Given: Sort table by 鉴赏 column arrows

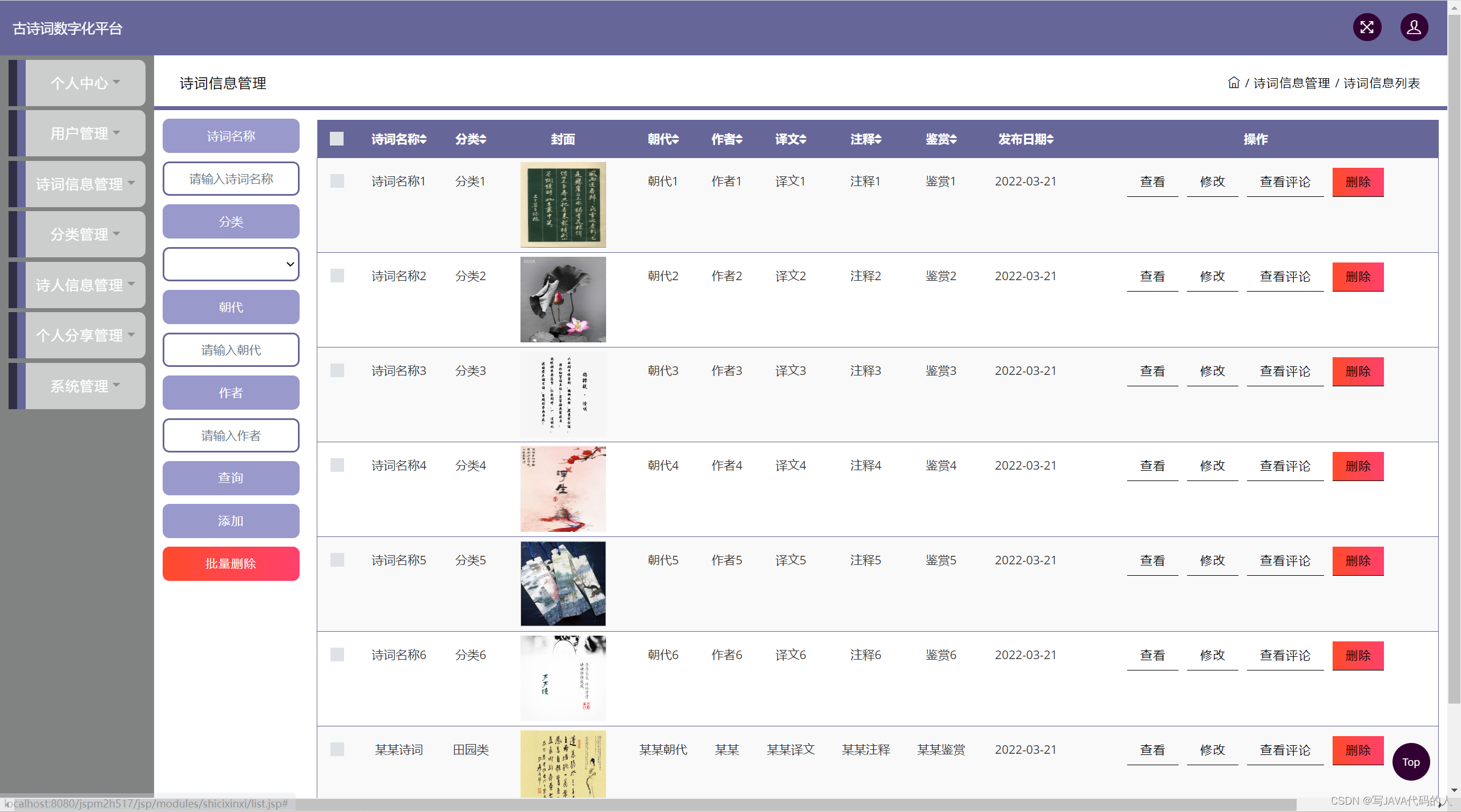Looking at the screenshot, I should (954, 139).
